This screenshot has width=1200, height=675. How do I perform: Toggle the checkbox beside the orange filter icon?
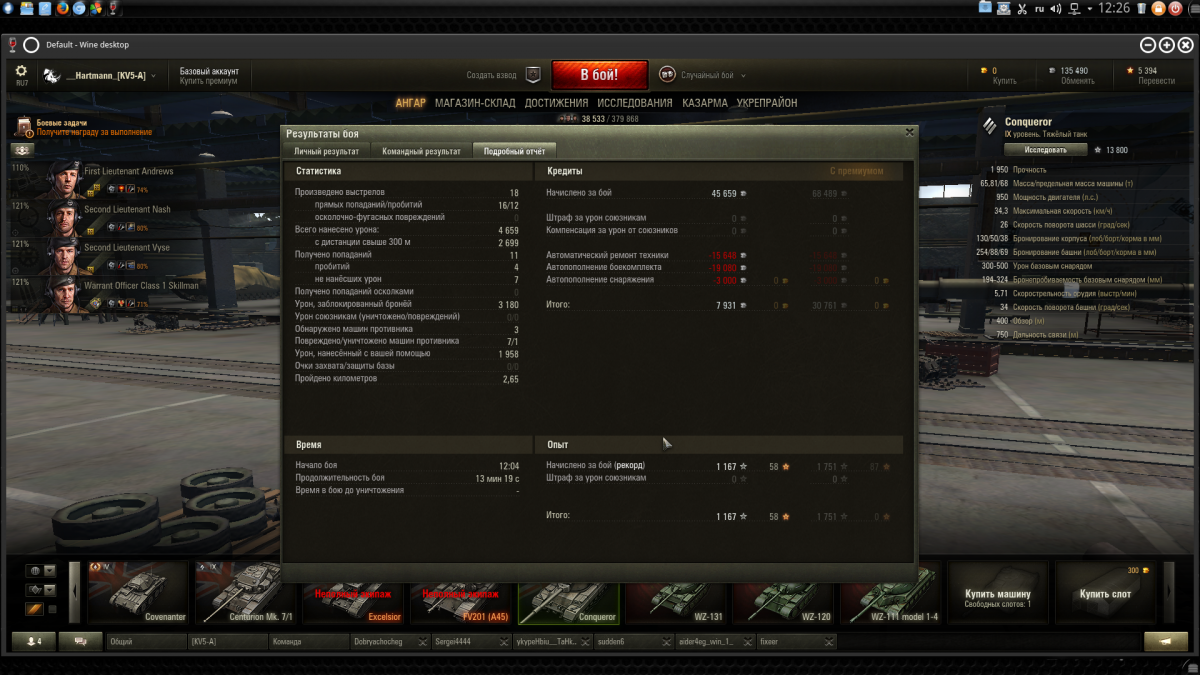coord(53,609)
